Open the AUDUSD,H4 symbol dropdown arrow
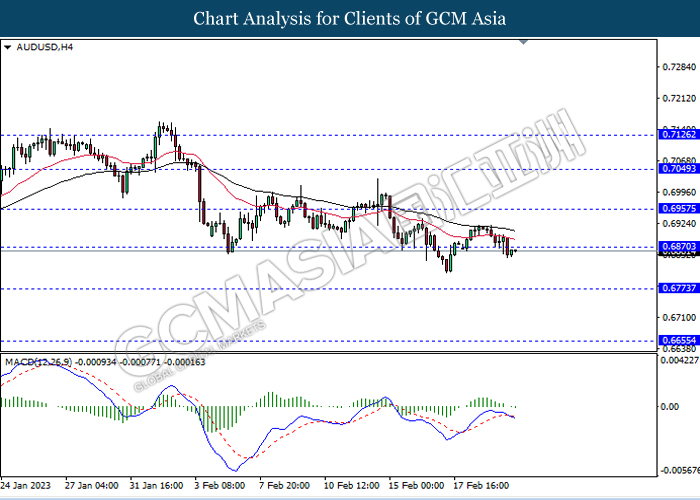The width and height of the screenshot is (700, 500). click(x=7, y=47)
